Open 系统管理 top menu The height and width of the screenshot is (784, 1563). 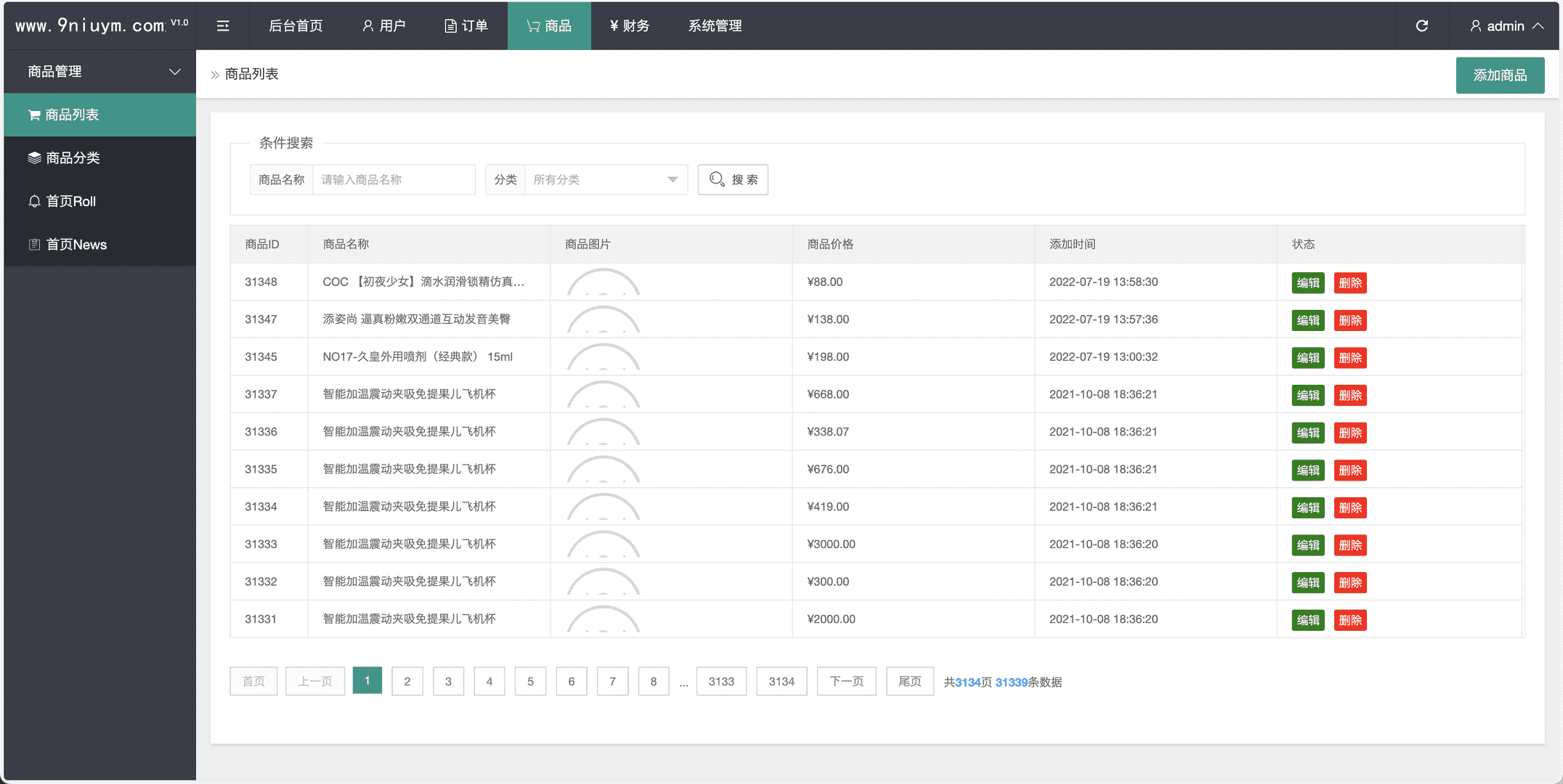(715, 26)
